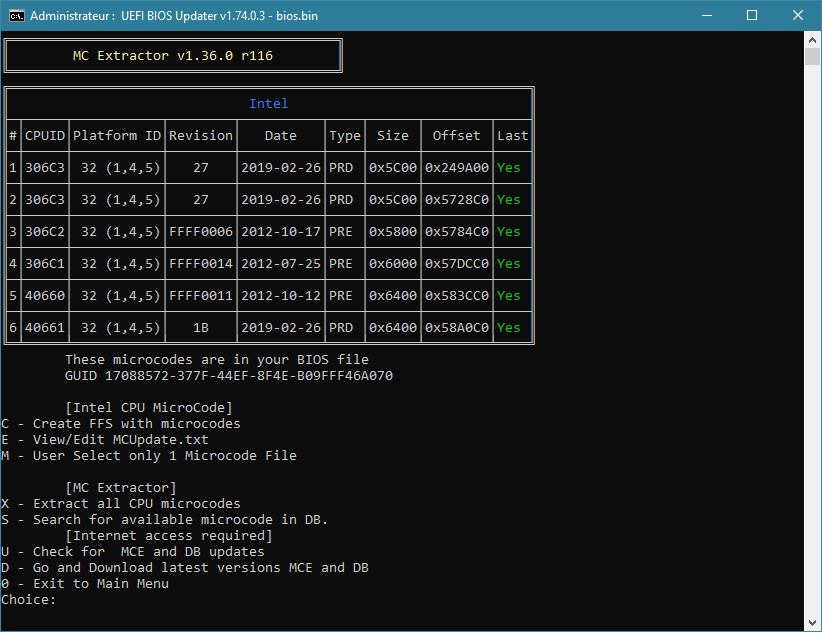Click 'D - Go and Download latest versions' option
The height and width of the screenshot is (632, 822).
coord(185,568)
